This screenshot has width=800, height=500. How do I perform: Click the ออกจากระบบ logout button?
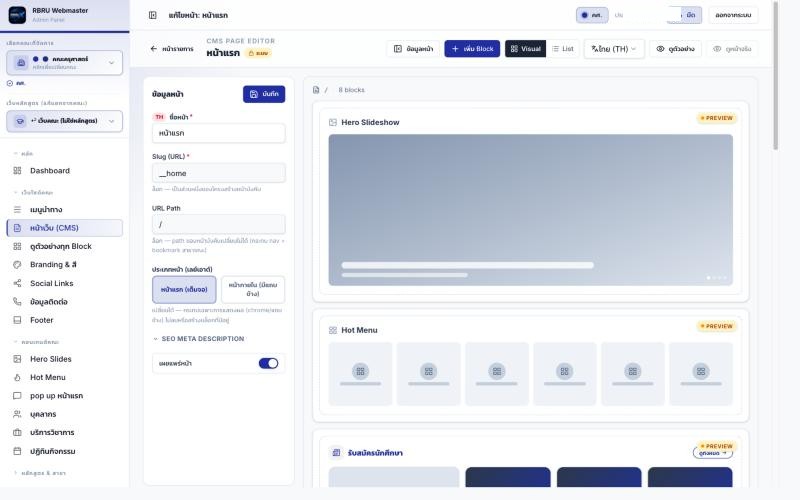pos(733,15)
